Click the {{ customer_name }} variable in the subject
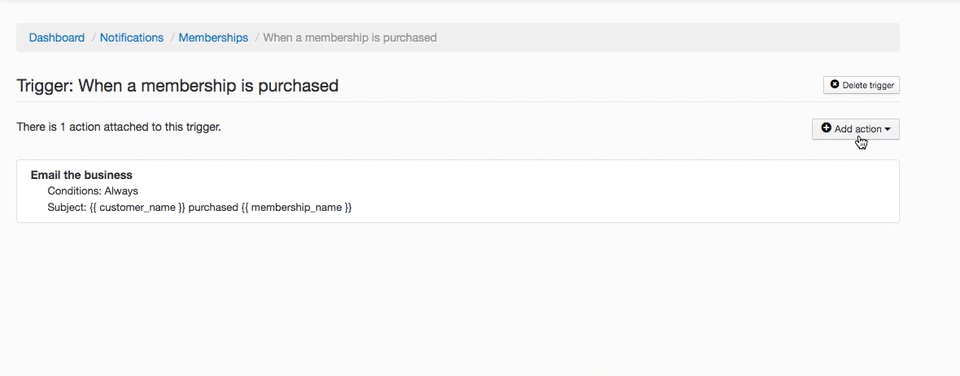This screenshot has height=376, width=960. [137, 208]
